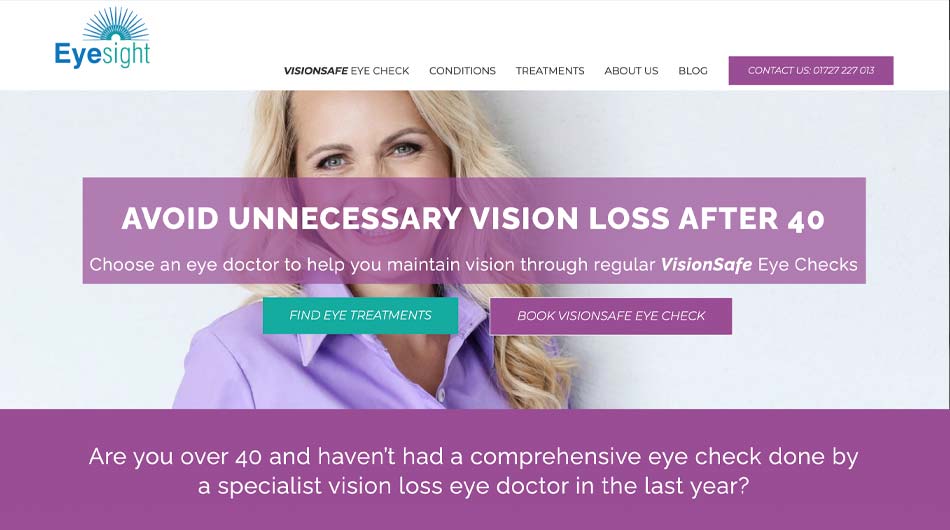Click the Book VisionSafe Eye Check button
Screen dimensions: 950x530
tap(611, 316)
